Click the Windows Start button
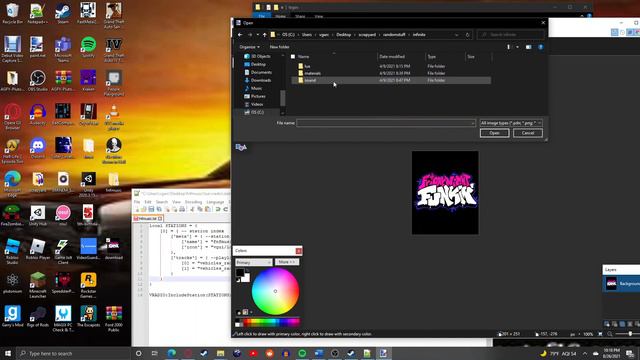The width and height of the screenshot is (640, 360). (x=8, y=353)
